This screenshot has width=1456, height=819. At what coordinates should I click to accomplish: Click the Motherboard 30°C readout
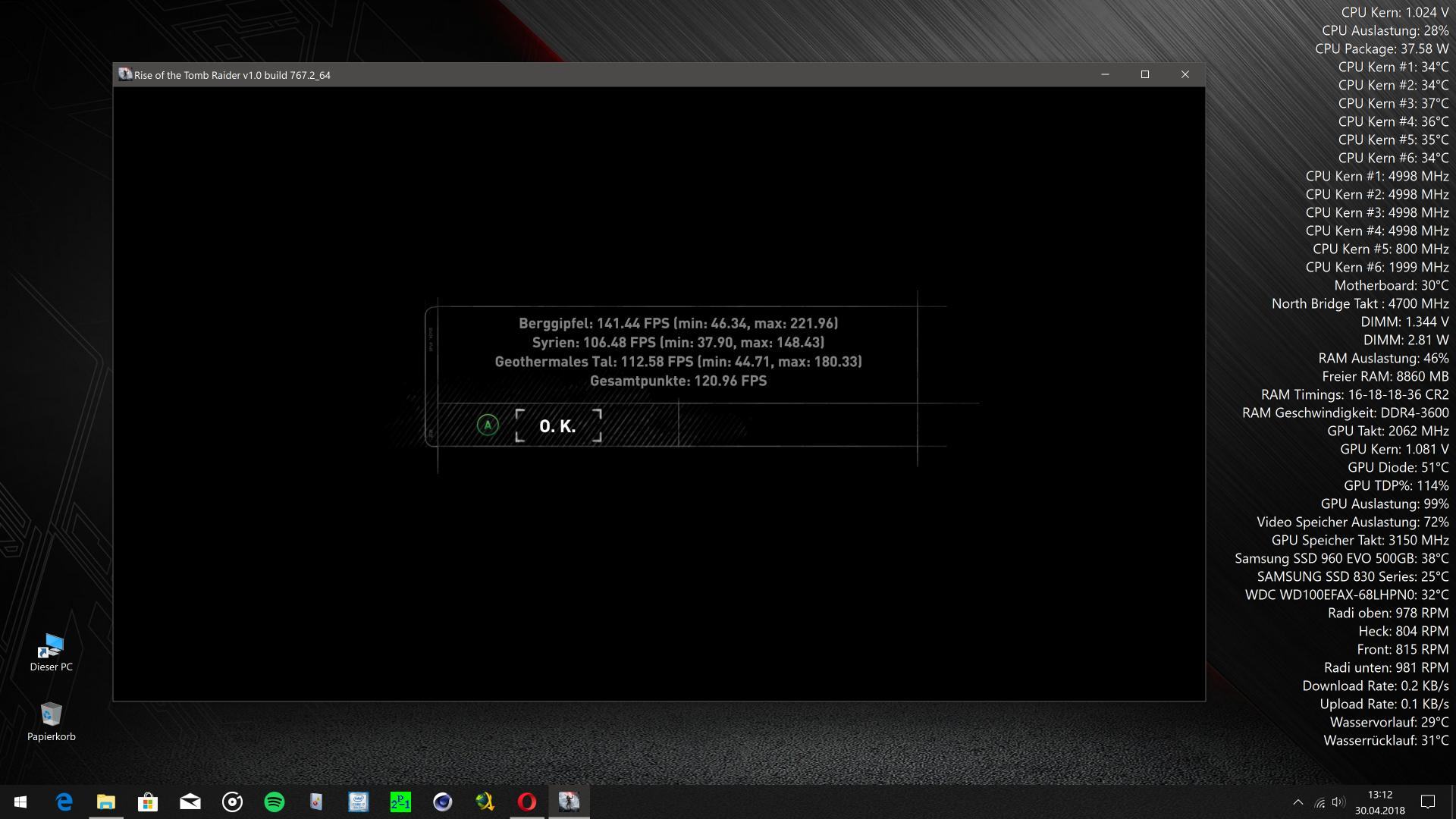click(1392, 285)
